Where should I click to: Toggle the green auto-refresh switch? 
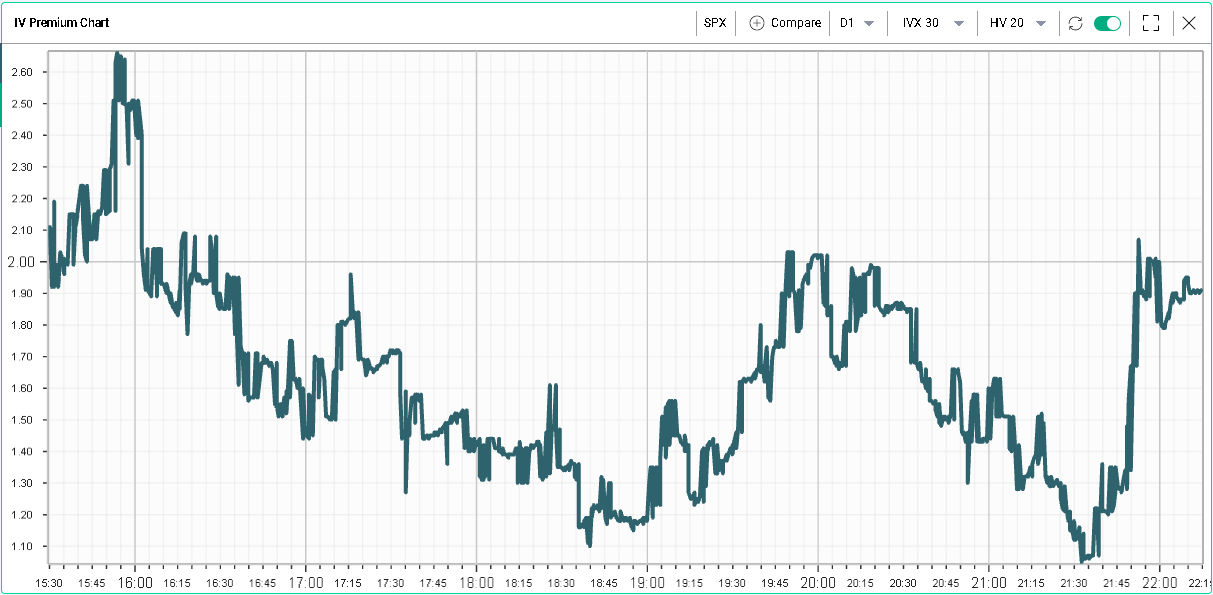pyautogui.click(x=1108, y=23)
